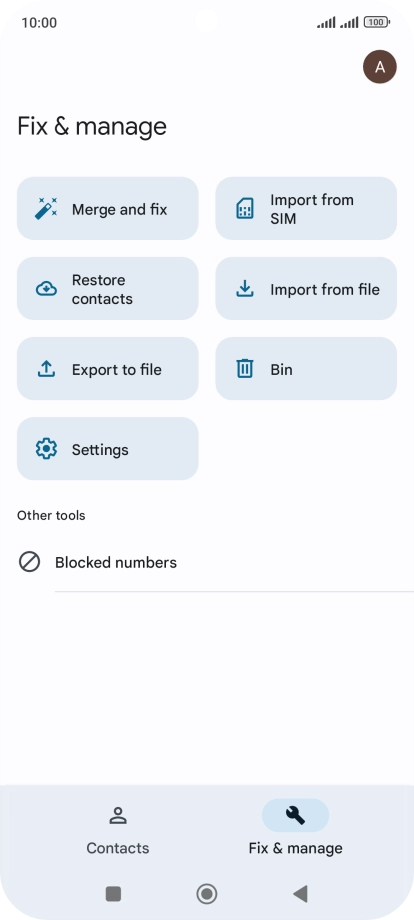Tap the Android back triangle button

(300, 894)
